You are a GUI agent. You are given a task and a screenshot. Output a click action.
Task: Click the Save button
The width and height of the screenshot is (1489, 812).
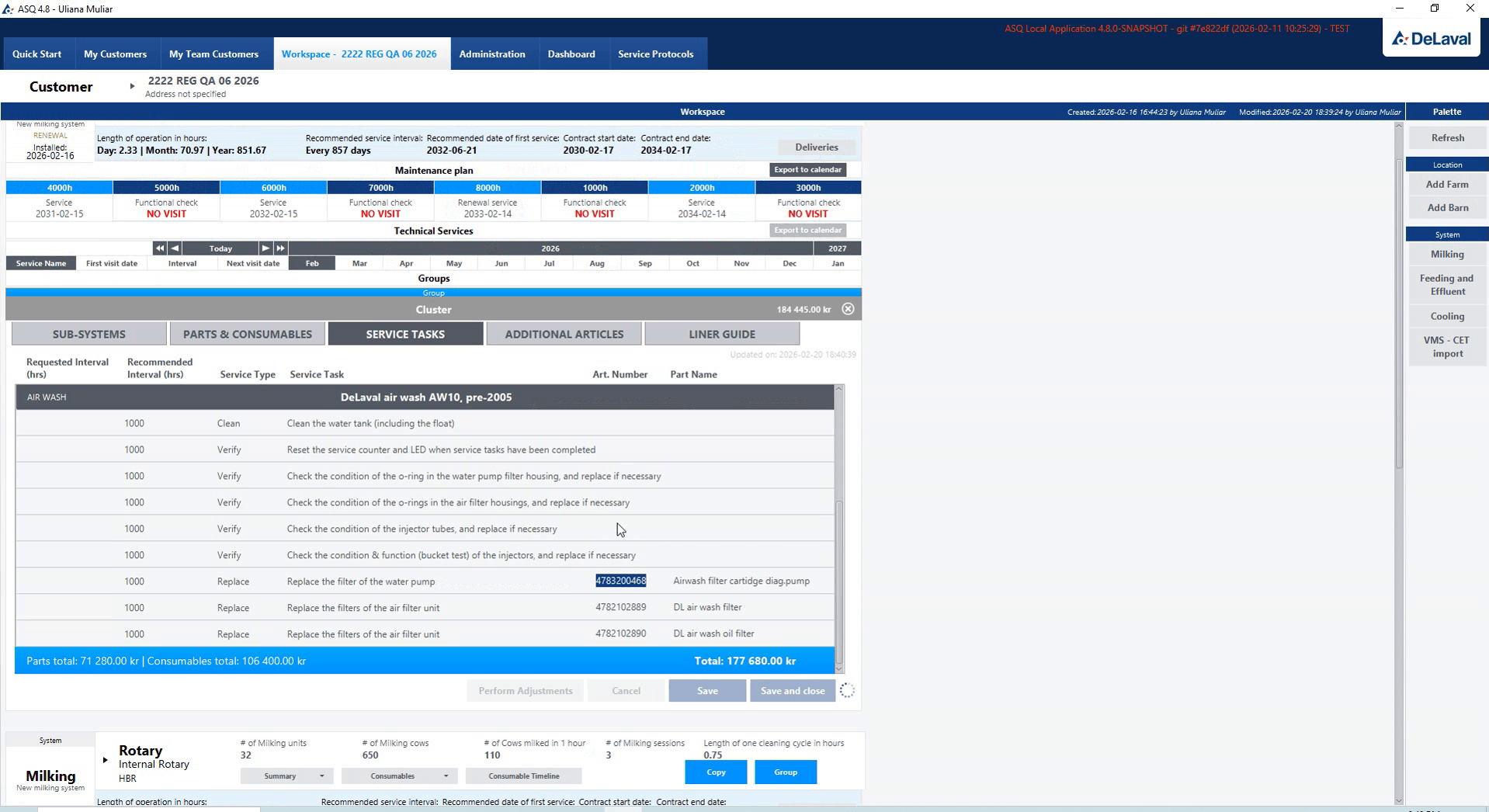pos(707,690)
